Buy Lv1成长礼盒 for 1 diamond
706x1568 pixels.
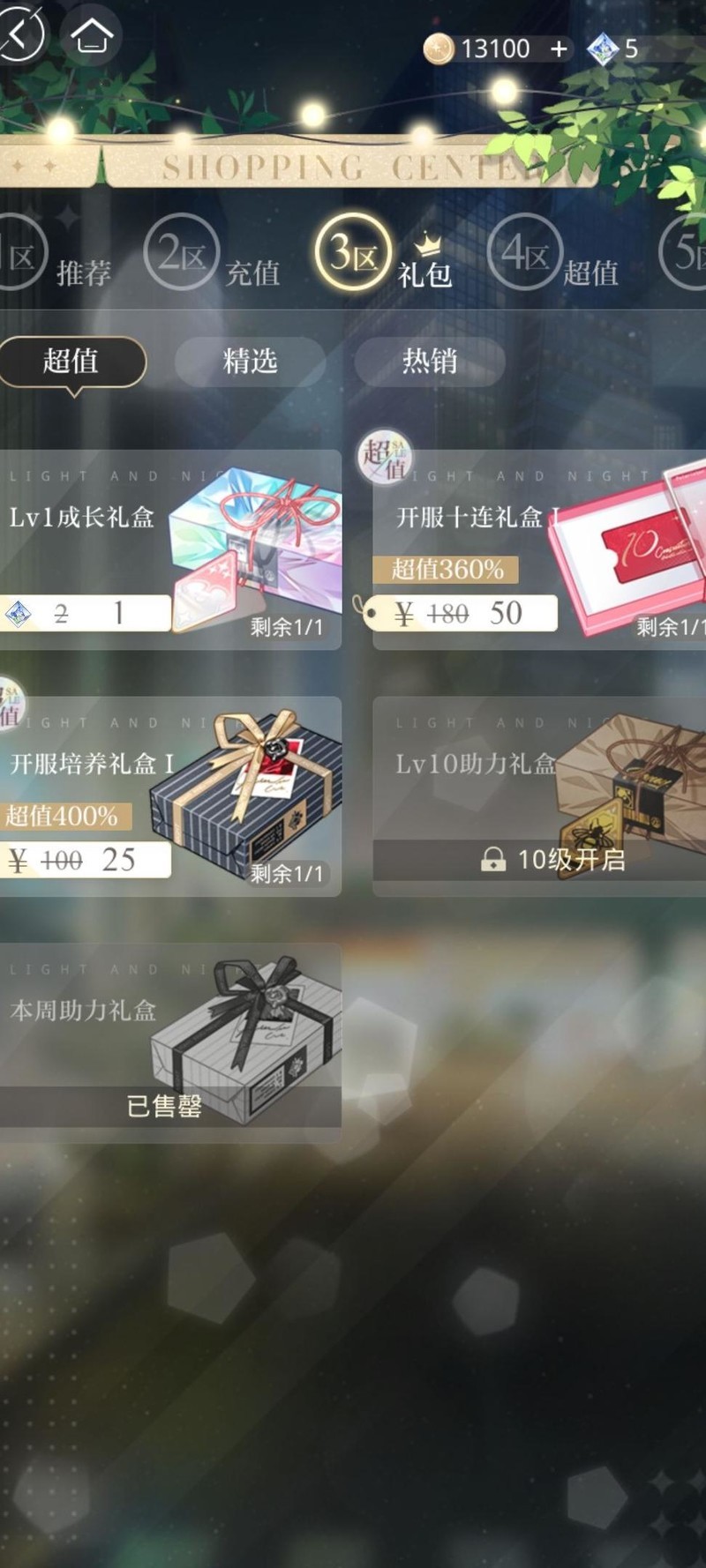click(86, 613)
